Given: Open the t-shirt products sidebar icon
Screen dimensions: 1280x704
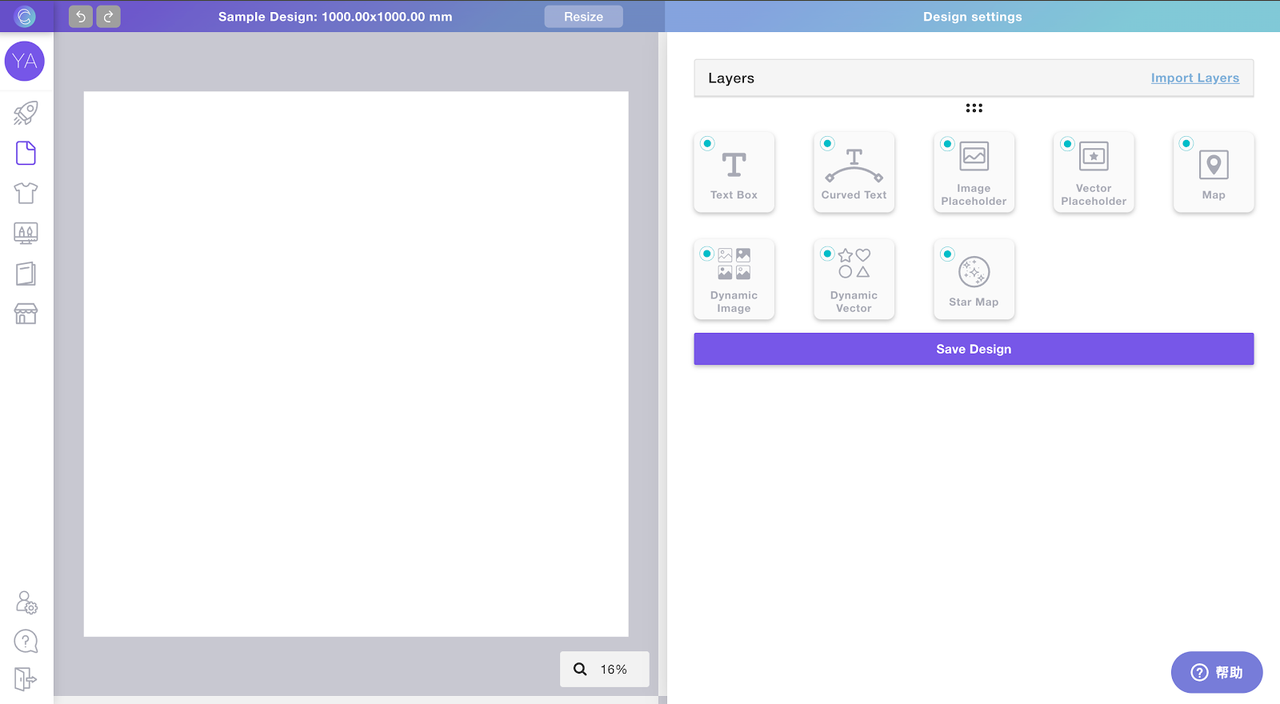Looking at the screenshot, I should point(25,193).
